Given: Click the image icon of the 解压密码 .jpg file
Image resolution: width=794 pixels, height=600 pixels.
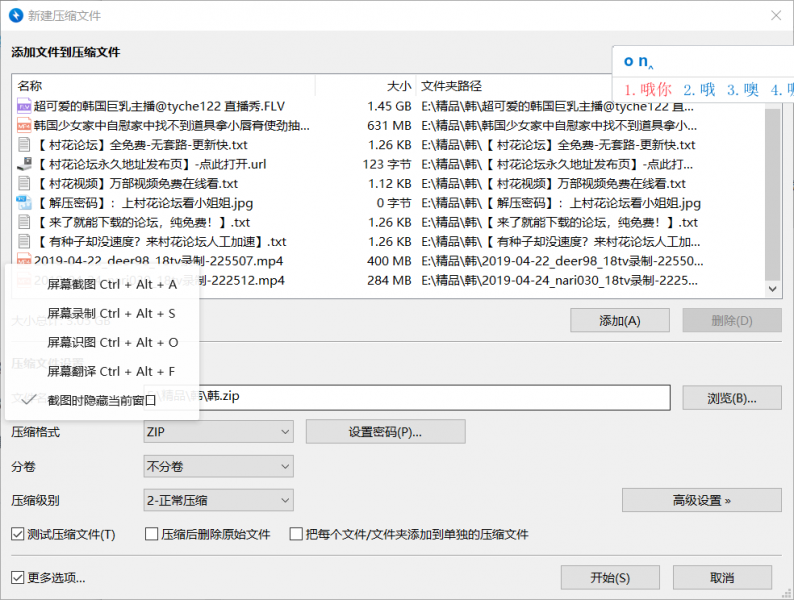Looking at the screenshot, I should coord(24,203).
